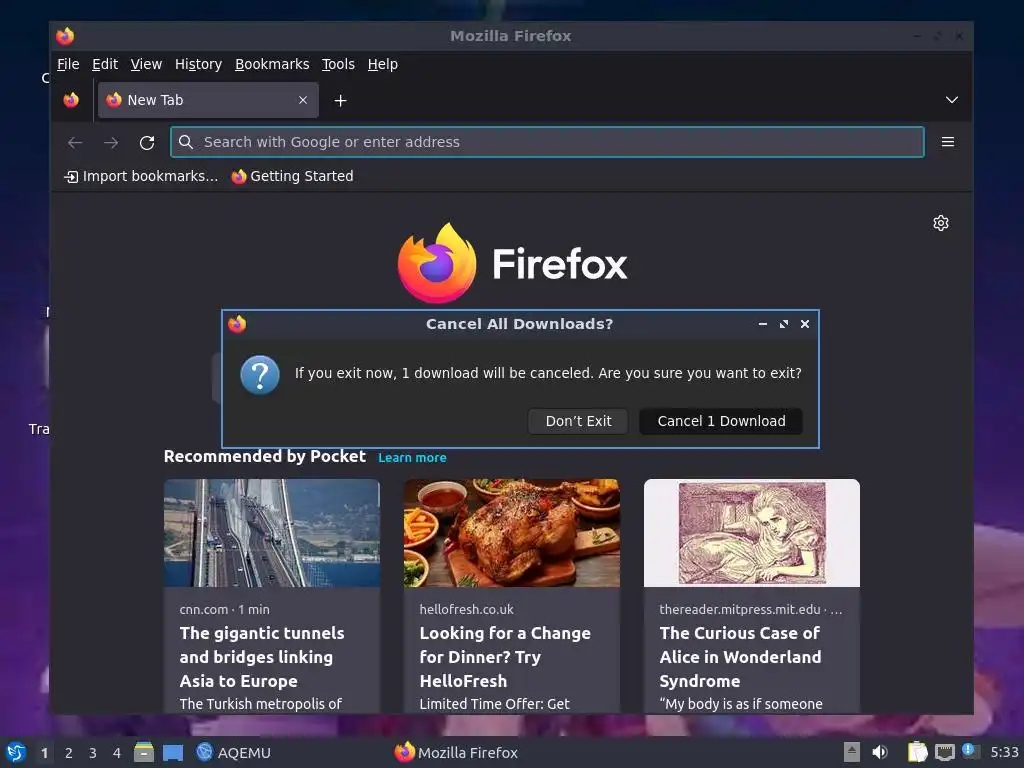Reload the current page
Viewport: 1024px width, 768px height.
click(147, 142)
